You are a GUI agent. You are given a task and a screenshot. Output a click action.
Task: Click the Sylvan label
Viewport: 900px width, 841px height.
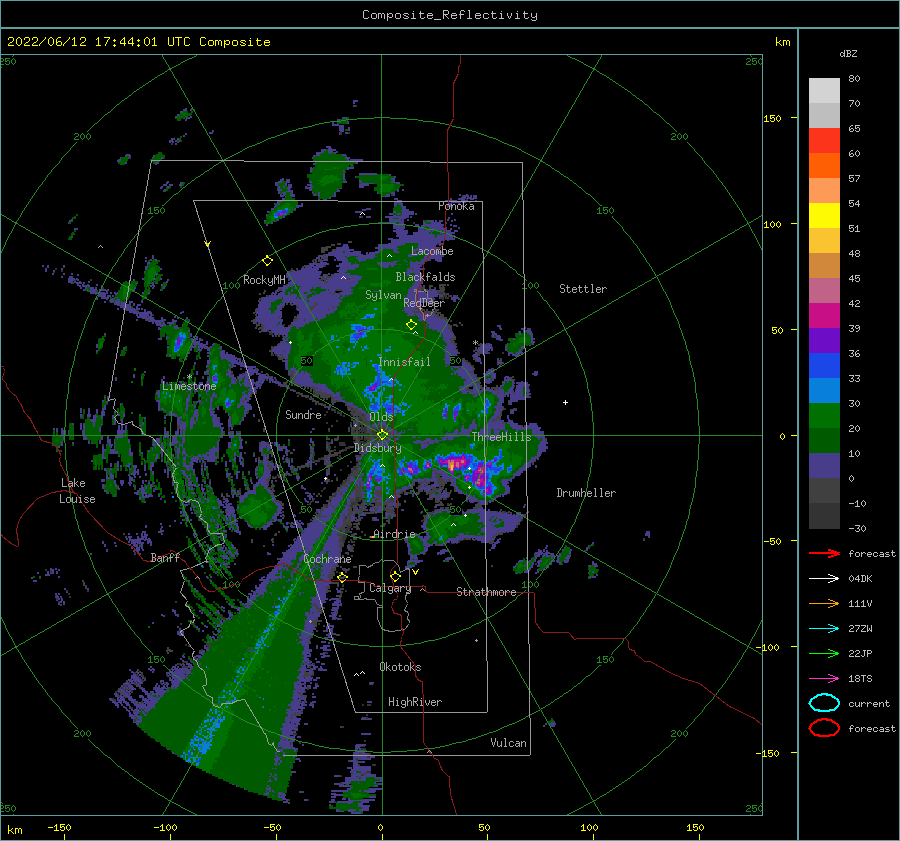coord(383,295)
